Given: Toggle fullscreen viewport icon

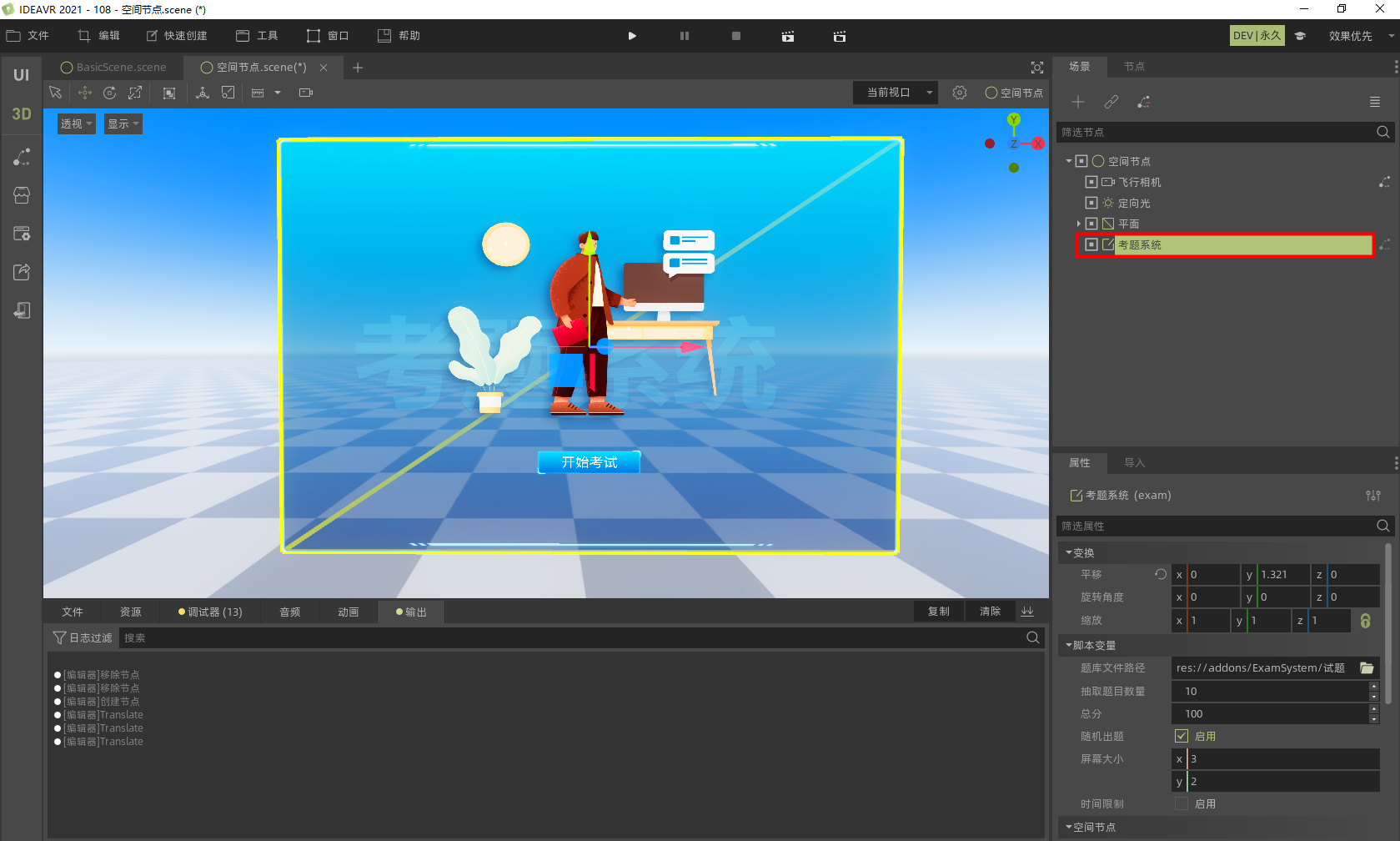Looking at the screenshot, I should 1037,68.
